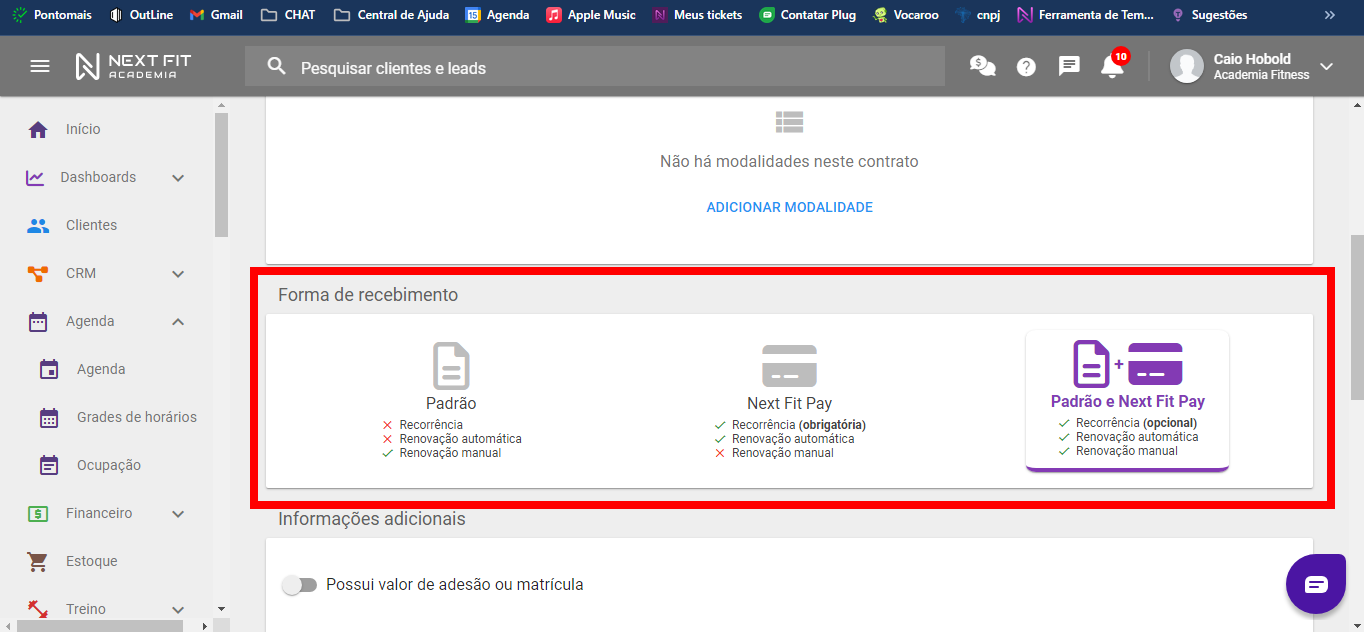Click ADICIONAR MODALIDADE link
Image resolution: width=1364 pixels, height=632 pixels.
[789, 207]
